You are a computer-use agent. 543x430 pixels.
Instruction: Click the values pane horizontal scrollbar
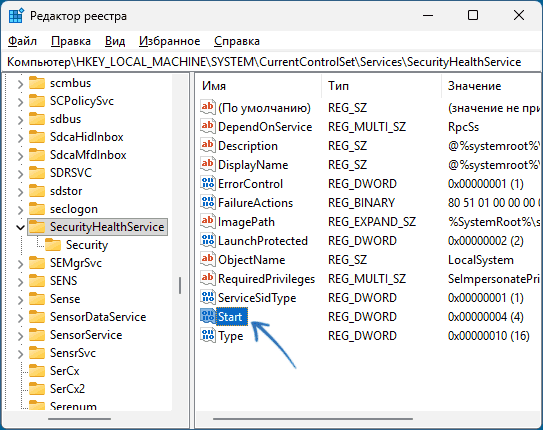click(313, 419)
